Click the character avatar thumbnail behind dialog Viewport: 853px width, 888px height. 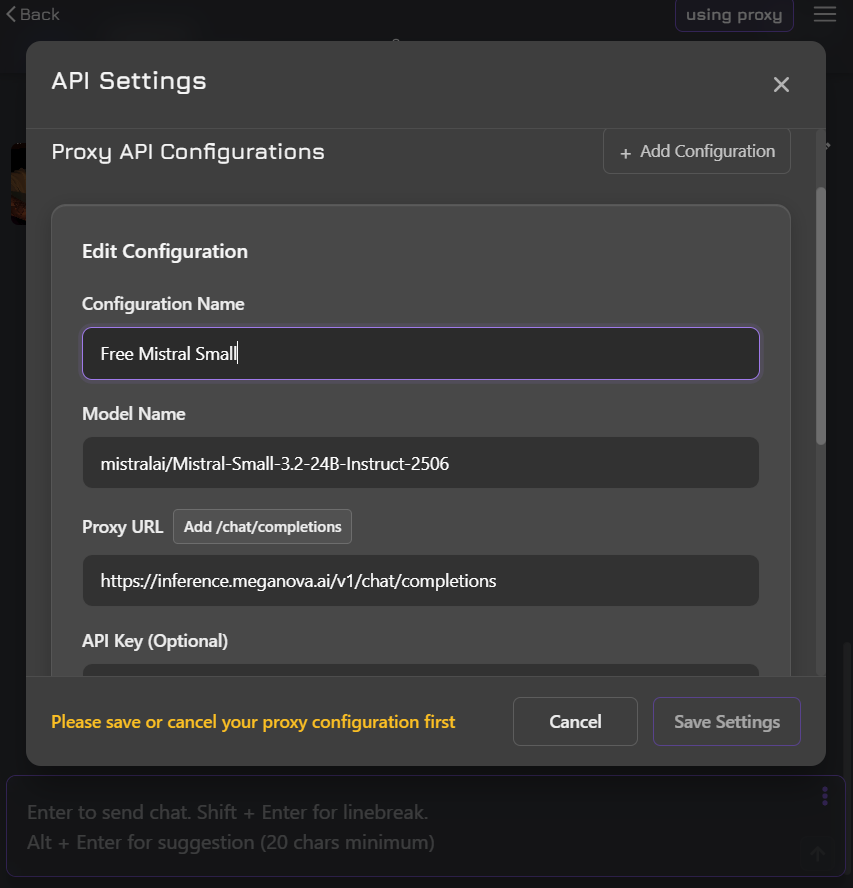pos(17,184)
